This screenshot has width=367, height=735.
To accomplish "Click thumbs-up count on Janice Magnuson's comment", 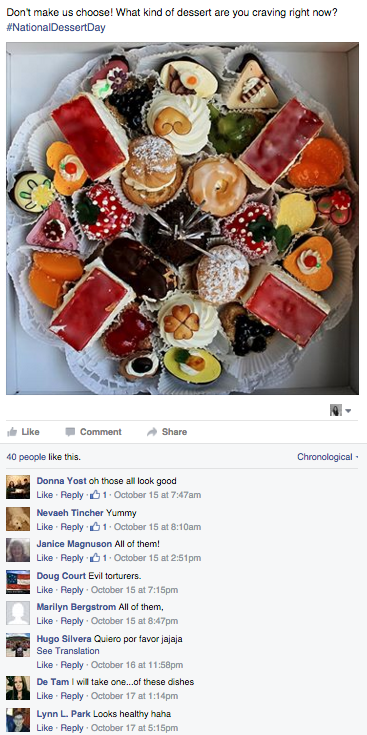I will (95, 557).
